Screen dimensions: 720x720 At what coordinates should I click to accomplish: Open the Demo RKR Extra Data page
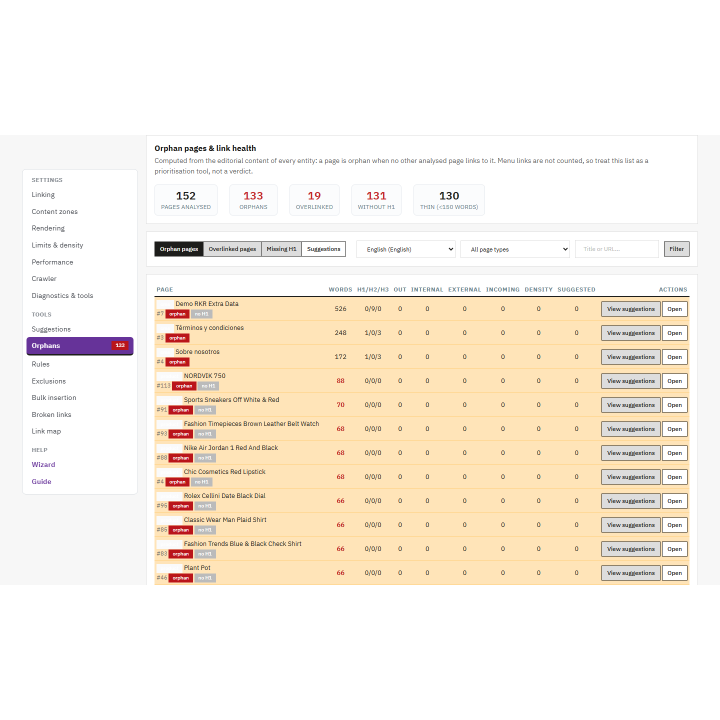675,309
